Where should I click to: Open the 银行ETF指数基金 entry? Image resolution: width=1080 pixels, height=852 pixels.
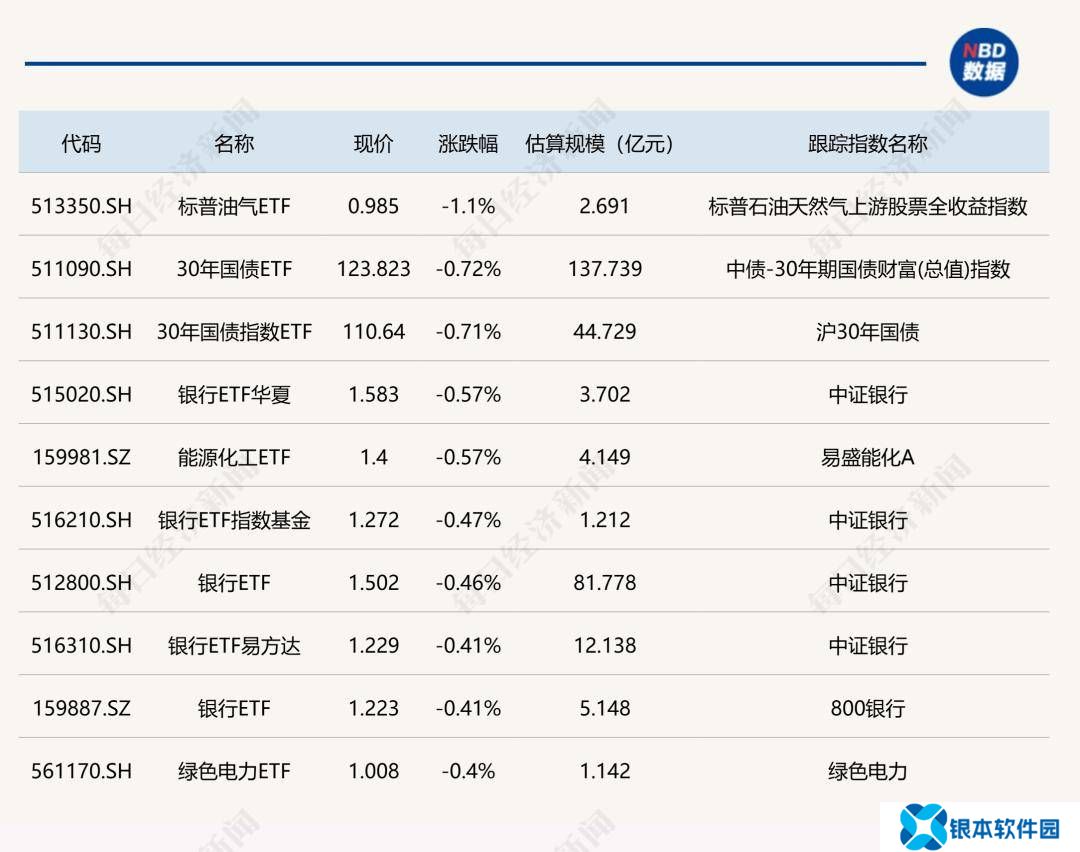click(x=234, y=520)
